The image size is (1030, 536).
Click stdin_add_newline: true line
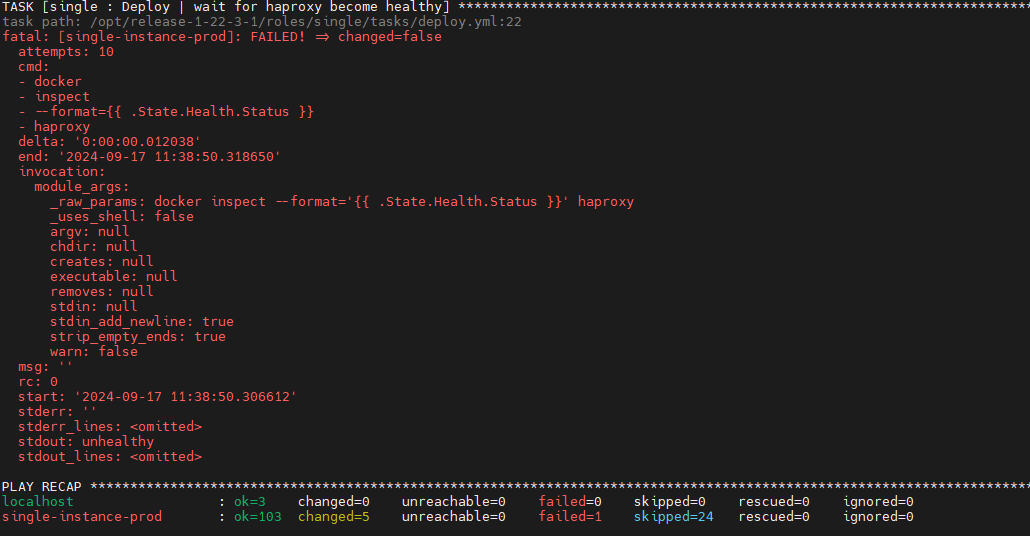point(141,321)
